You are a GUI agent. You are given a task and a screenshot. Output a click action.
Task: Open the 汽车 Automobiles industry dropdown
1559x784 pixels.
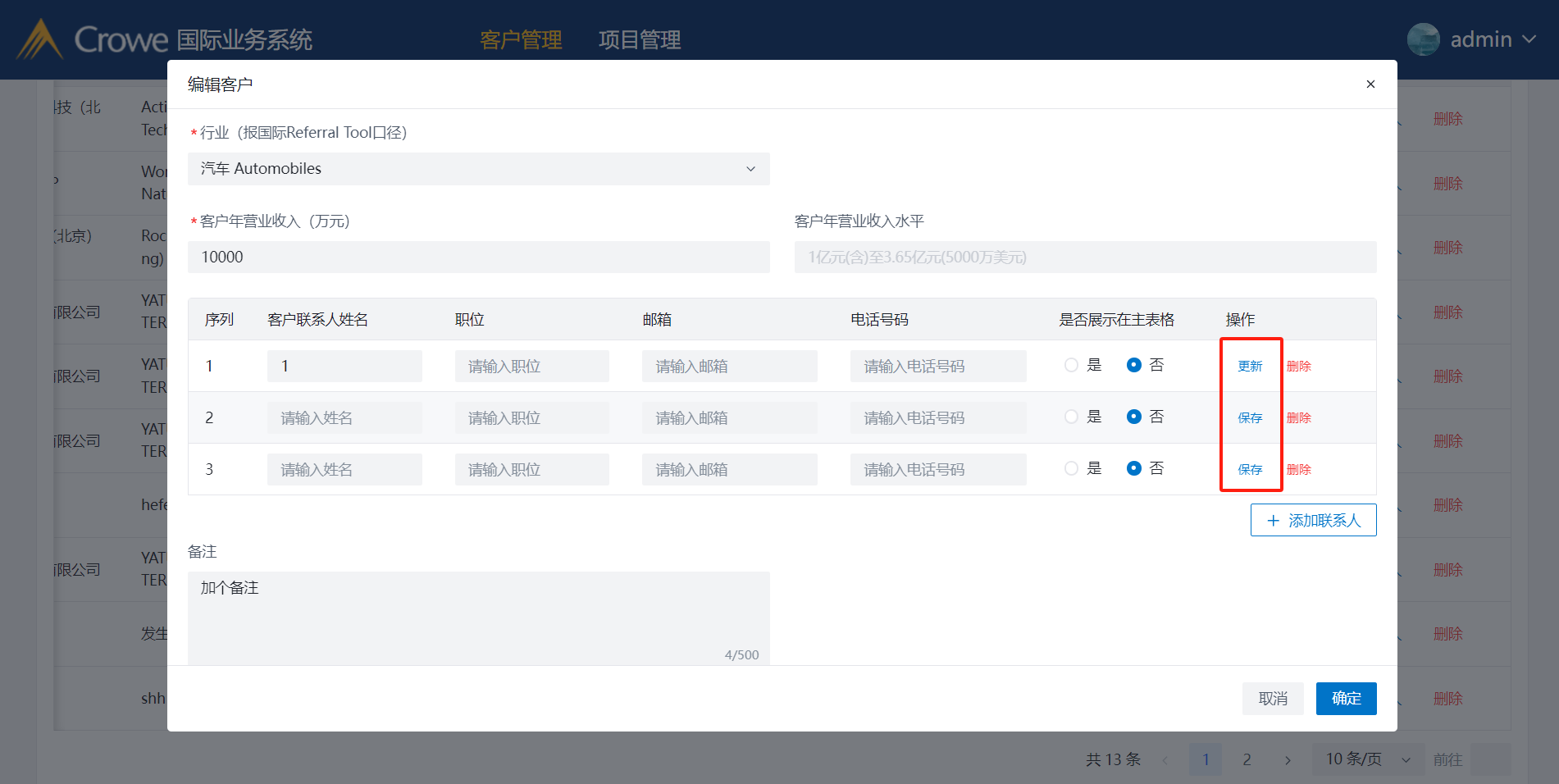click(478, 169)
